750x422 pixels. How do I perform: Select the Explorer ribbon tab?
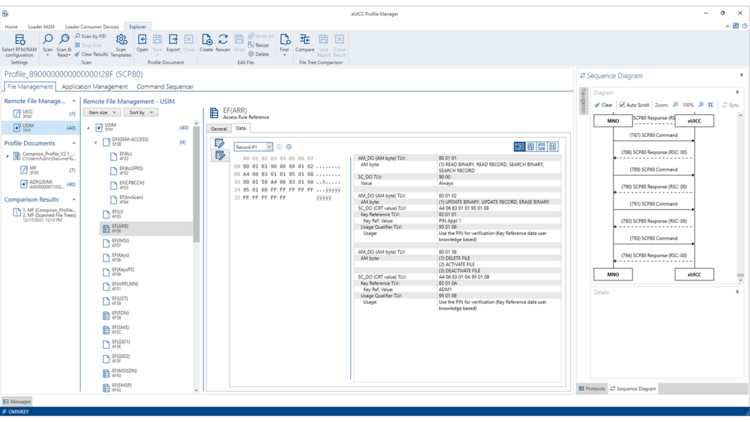point(138,27)
